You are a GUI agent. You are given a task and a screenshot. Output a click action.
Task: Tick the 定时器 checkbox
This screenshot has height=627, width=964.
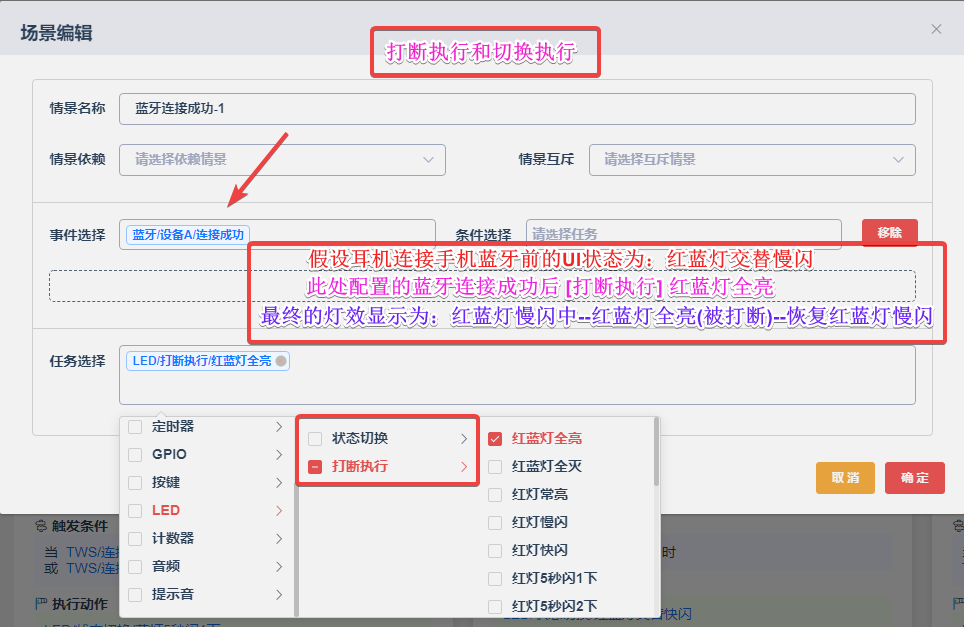click(x=135, y=427)
